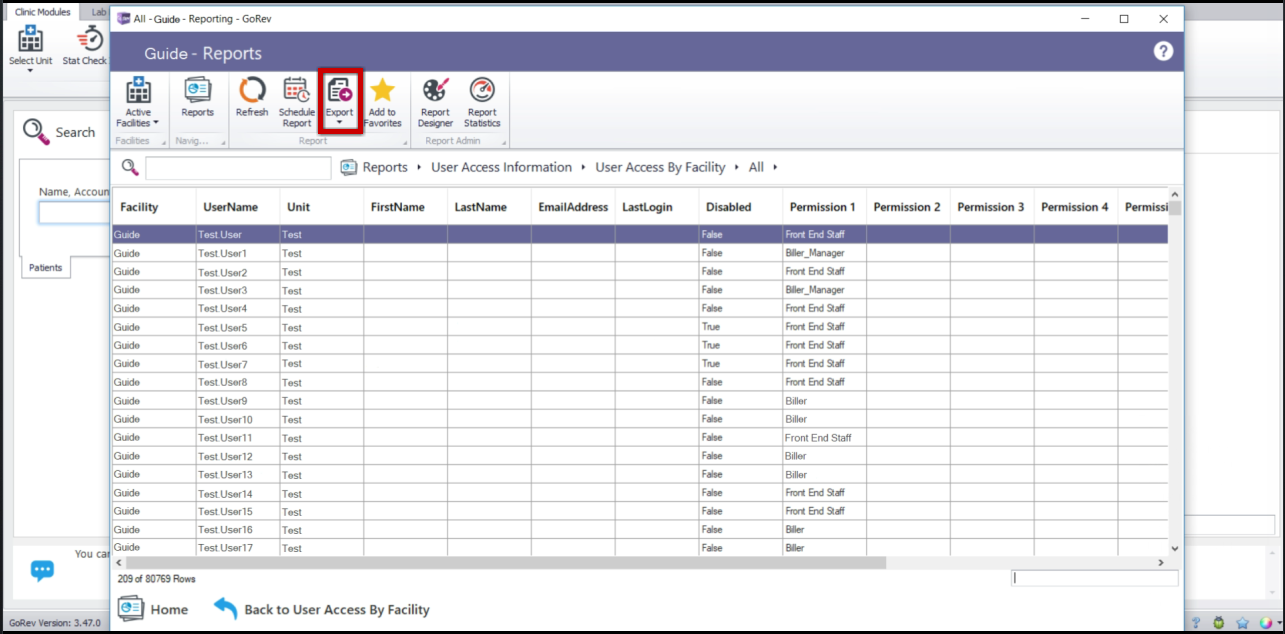Click the green bug icon in the status bar

click(x=1220, y=623)
